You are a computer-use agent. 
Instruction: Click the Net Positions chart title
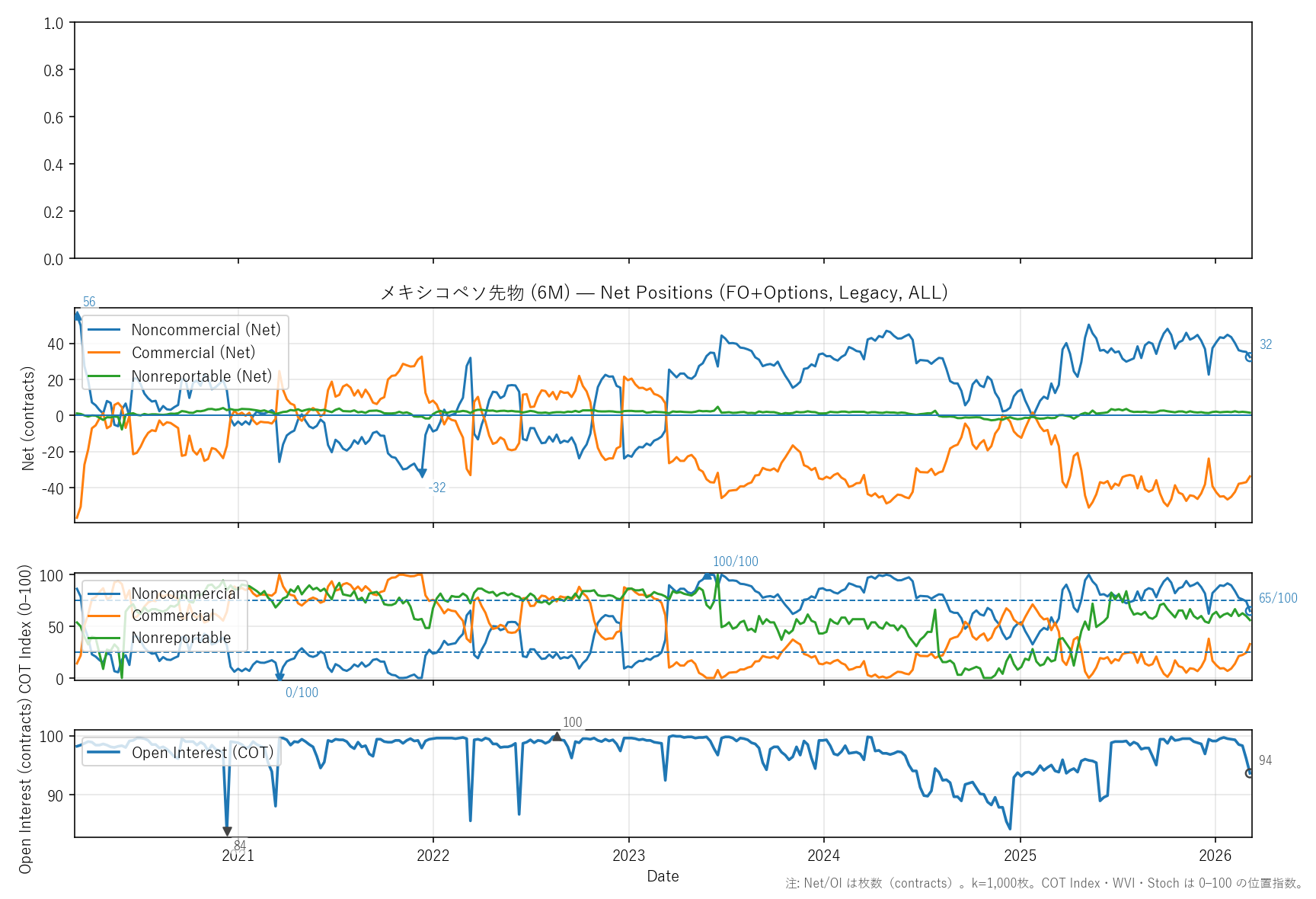(x=663, y=293)
